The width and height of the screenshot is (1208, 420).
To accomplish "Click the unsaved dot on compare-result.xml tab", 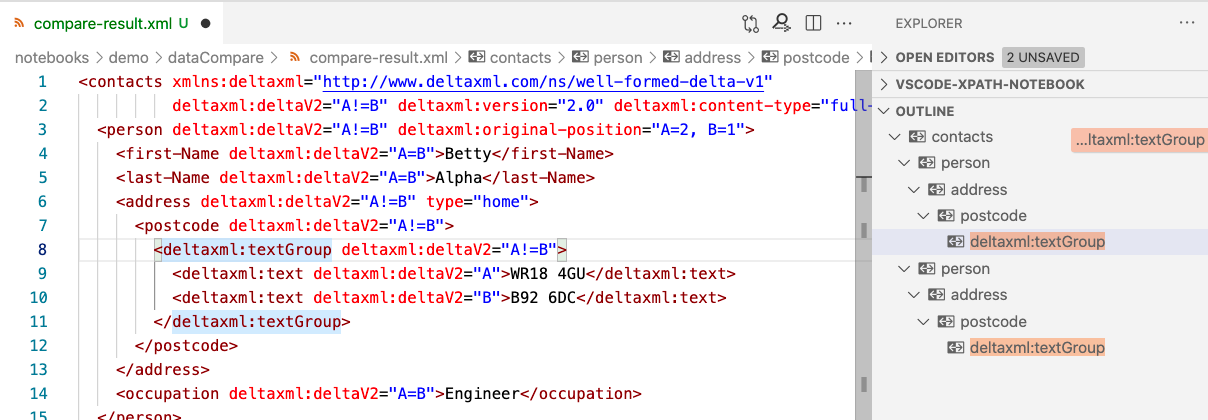I will pyautogui.click(x=205, y=22).
